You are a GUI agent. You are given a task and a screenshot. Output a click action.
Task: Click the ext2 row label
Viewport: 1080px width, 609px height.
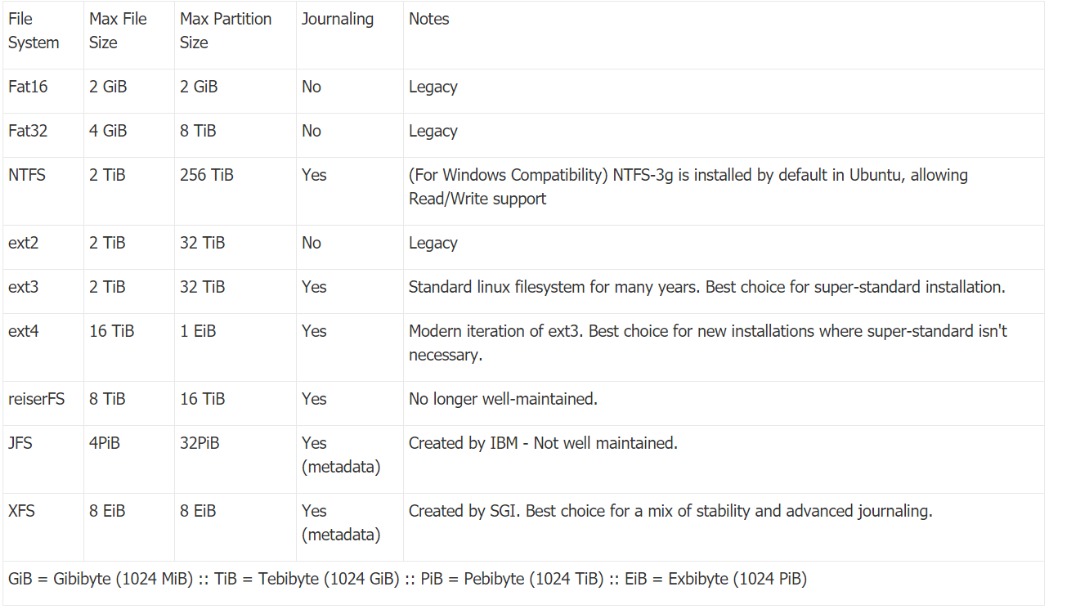(23, 243)
